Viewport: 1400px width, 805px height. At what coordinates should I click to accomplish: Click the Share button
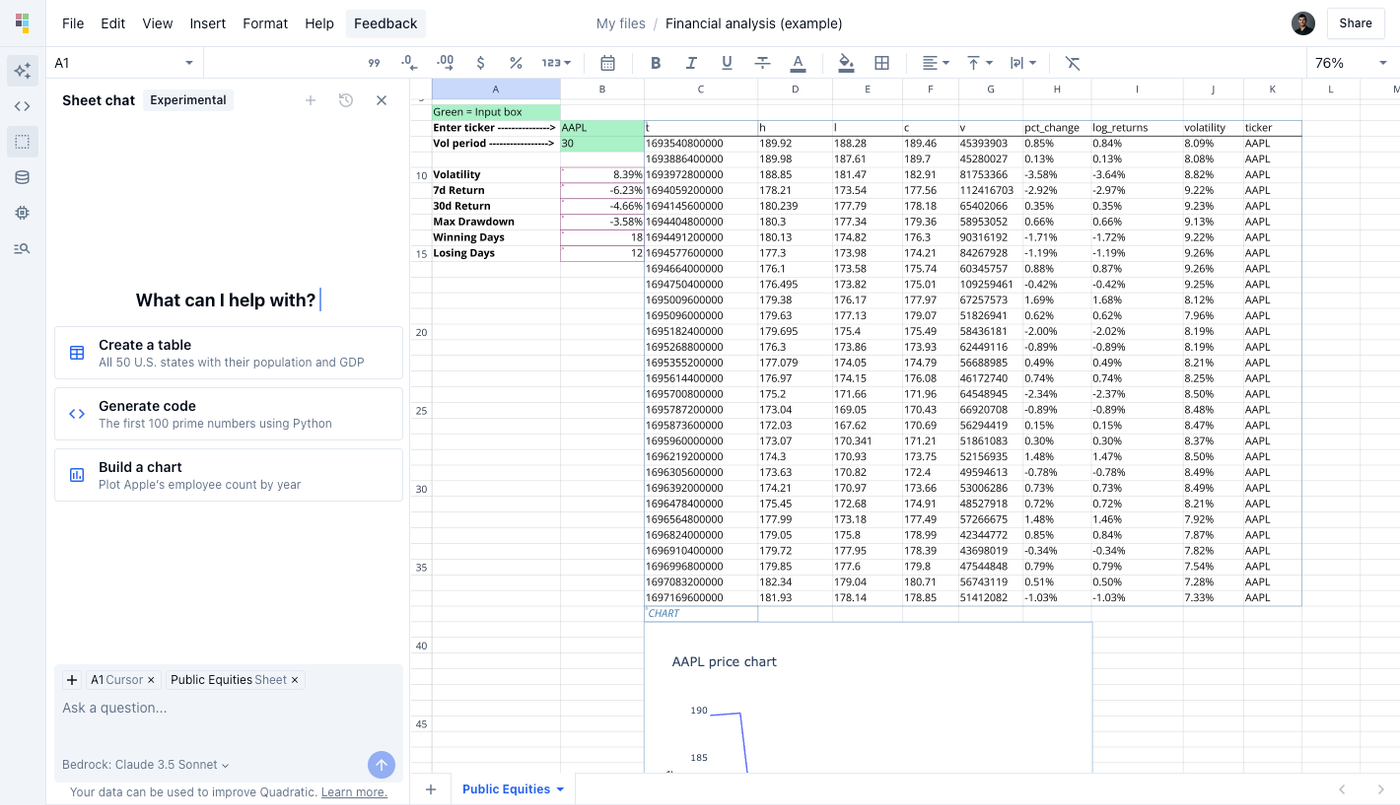[x=1356, y=23]
